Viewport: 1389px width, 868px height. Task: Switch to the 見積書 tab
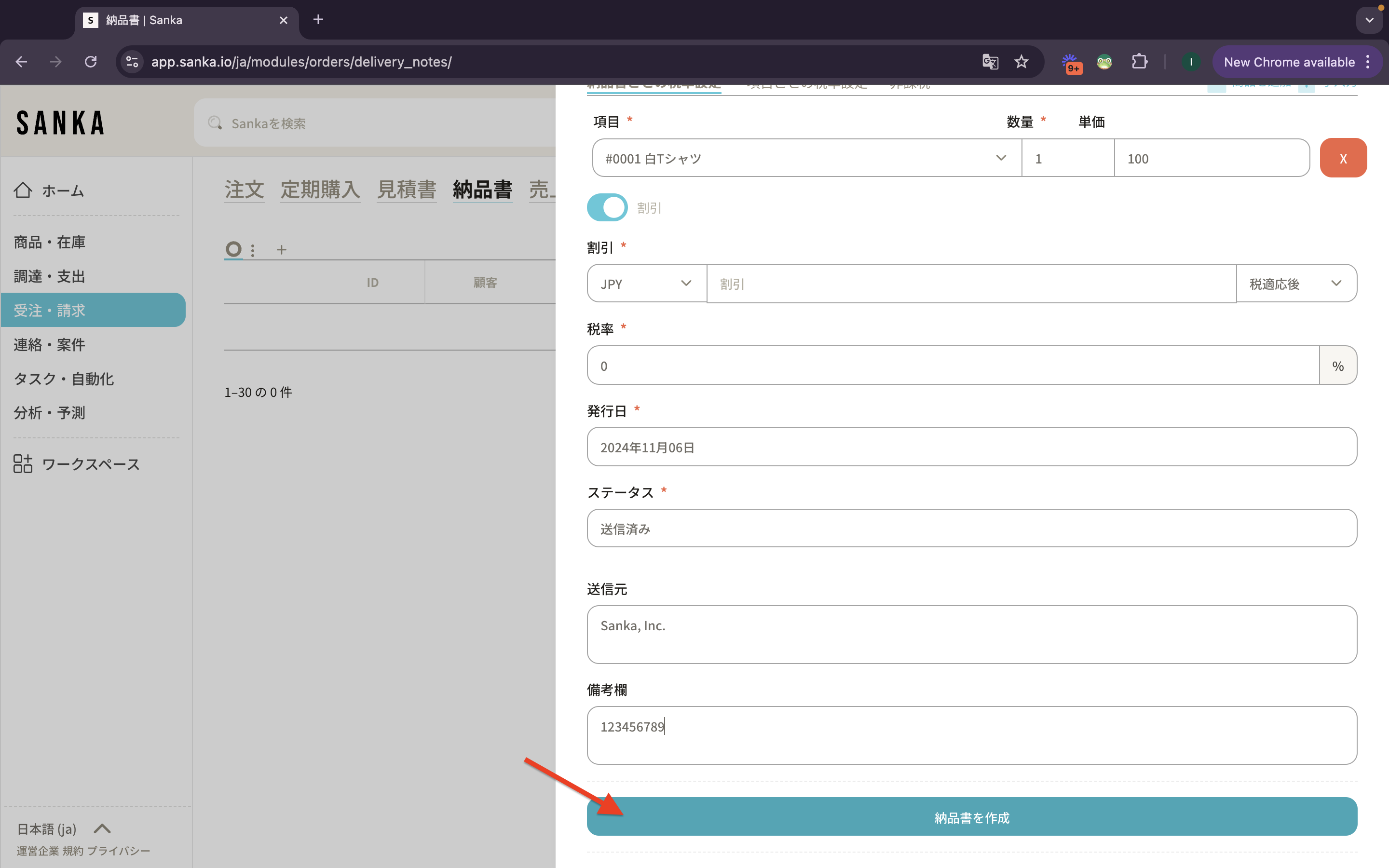[x=407, y=190]
